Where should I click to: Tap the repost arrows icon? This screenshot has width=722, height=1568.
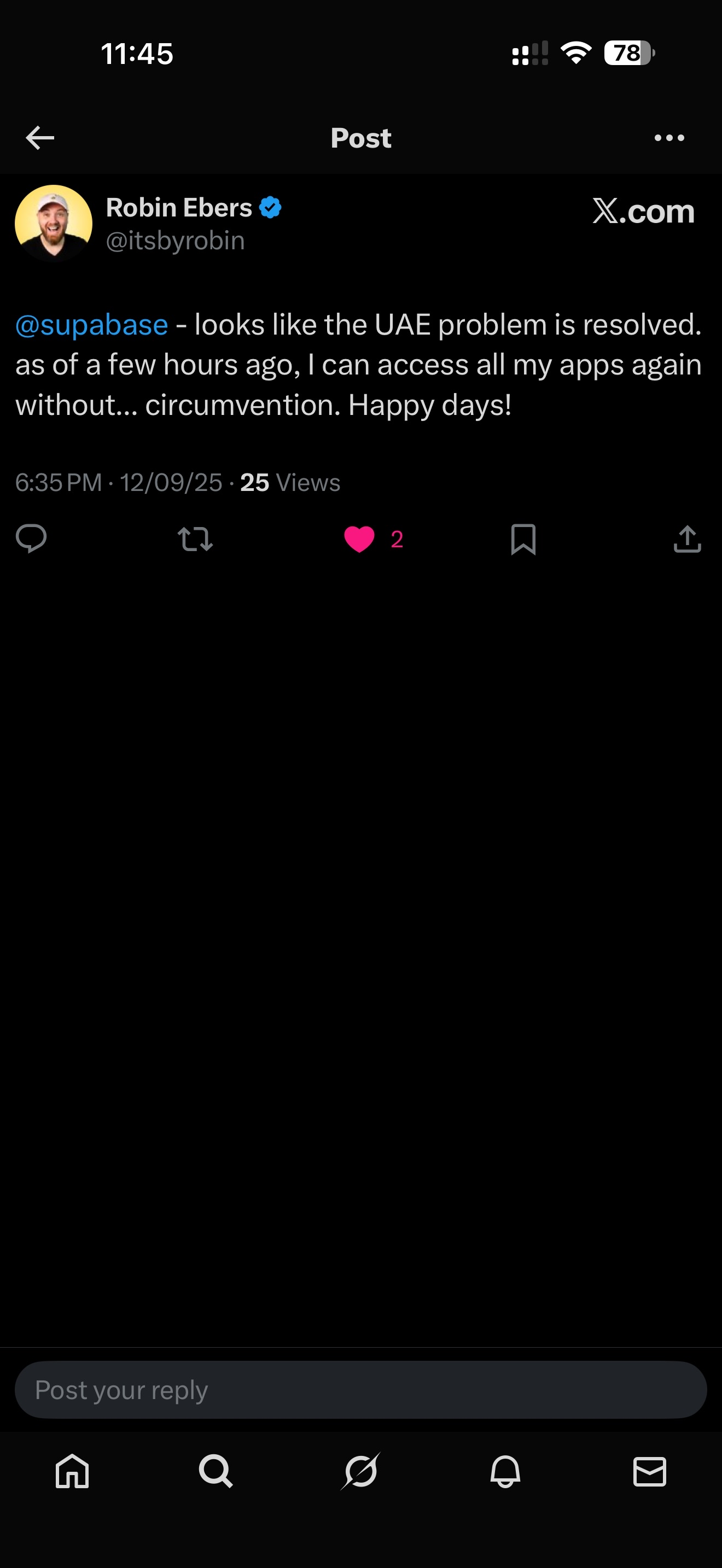195,539
